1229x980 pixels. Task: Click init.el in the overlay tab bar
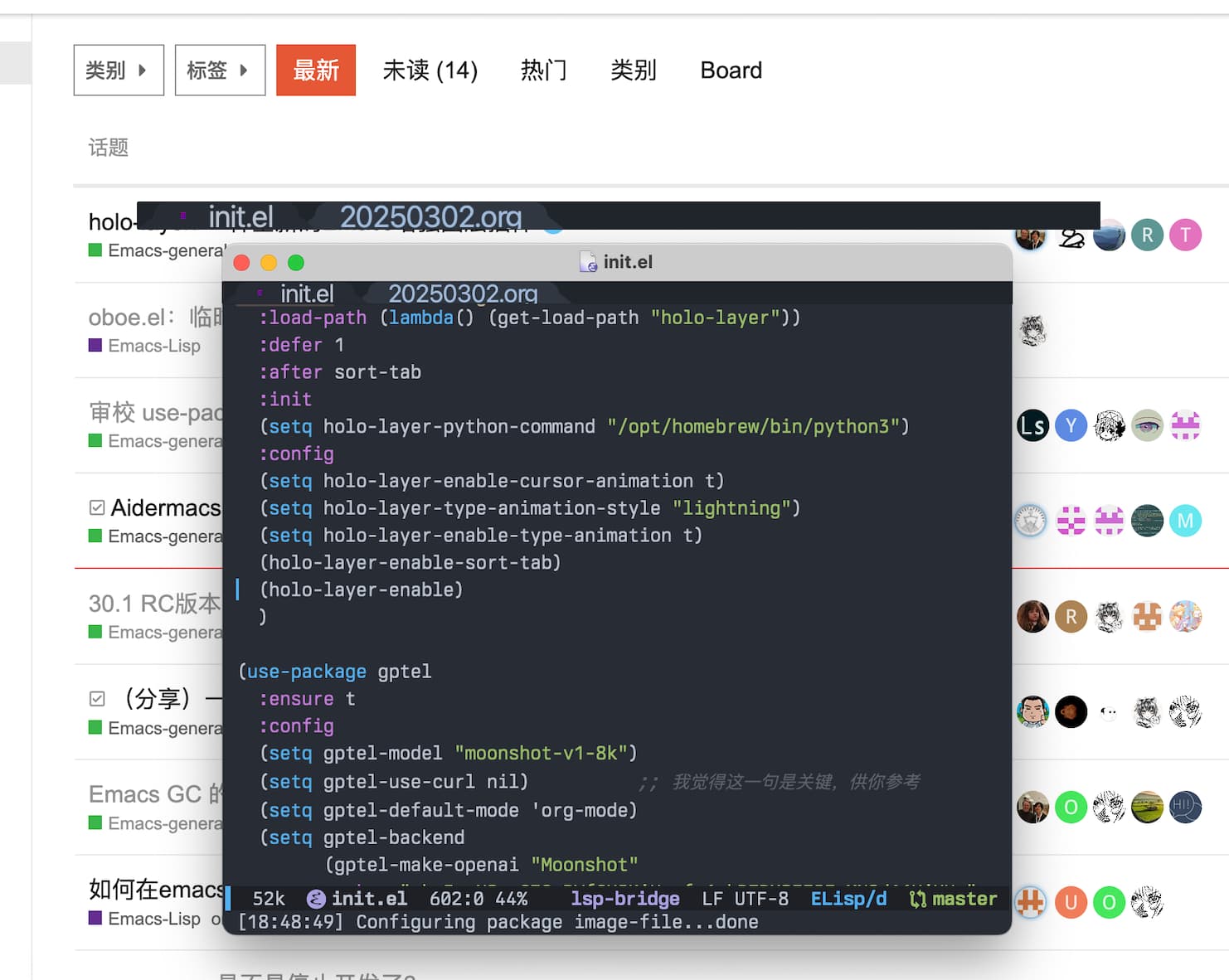[x=240, y=216]
